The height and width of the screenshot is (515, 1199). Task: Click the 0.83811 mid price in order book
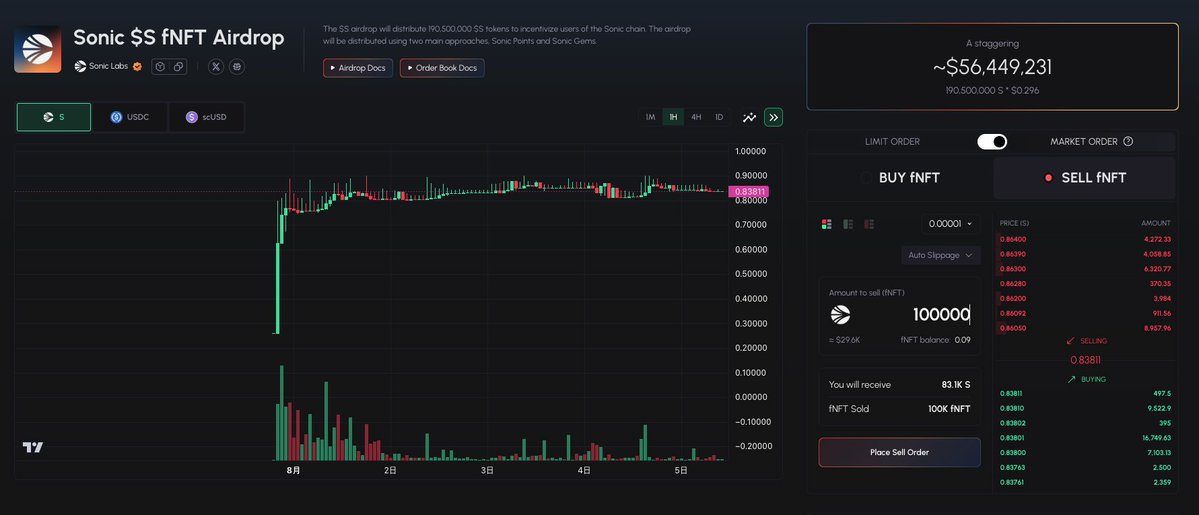click(x=1085, y=360)
